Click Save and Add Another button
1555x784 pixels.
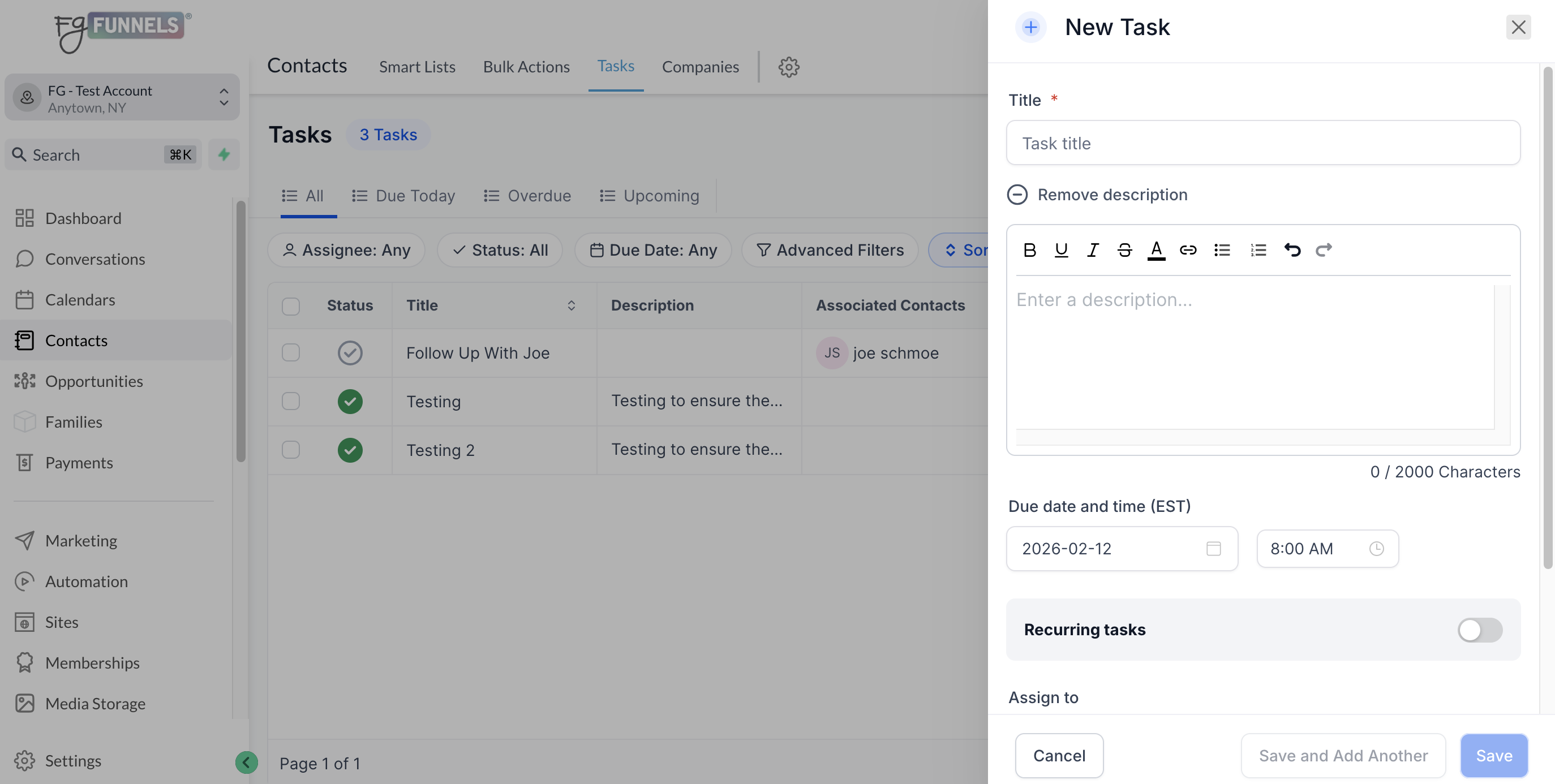(x=1343, y=755)
